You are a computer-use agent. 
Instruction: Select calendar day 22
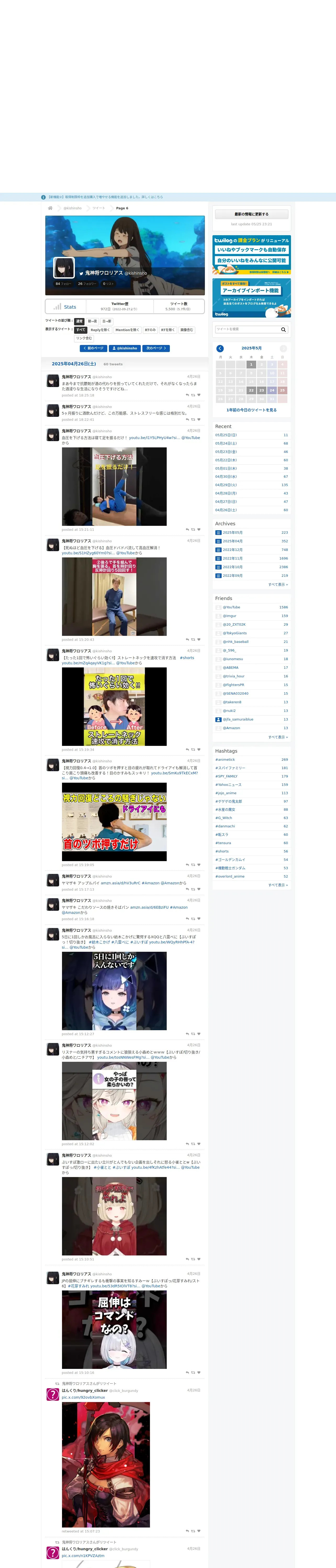tap(251, 390)
